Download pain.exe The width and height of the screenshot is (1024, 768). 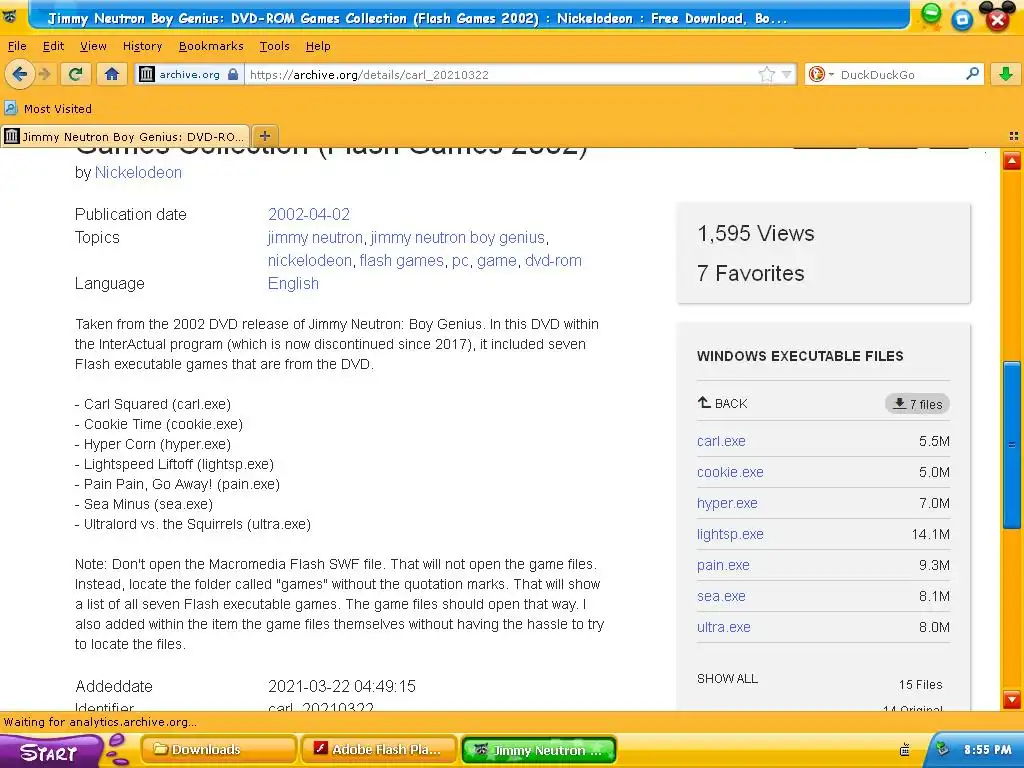pyautogui.click(x=723, y=565)
